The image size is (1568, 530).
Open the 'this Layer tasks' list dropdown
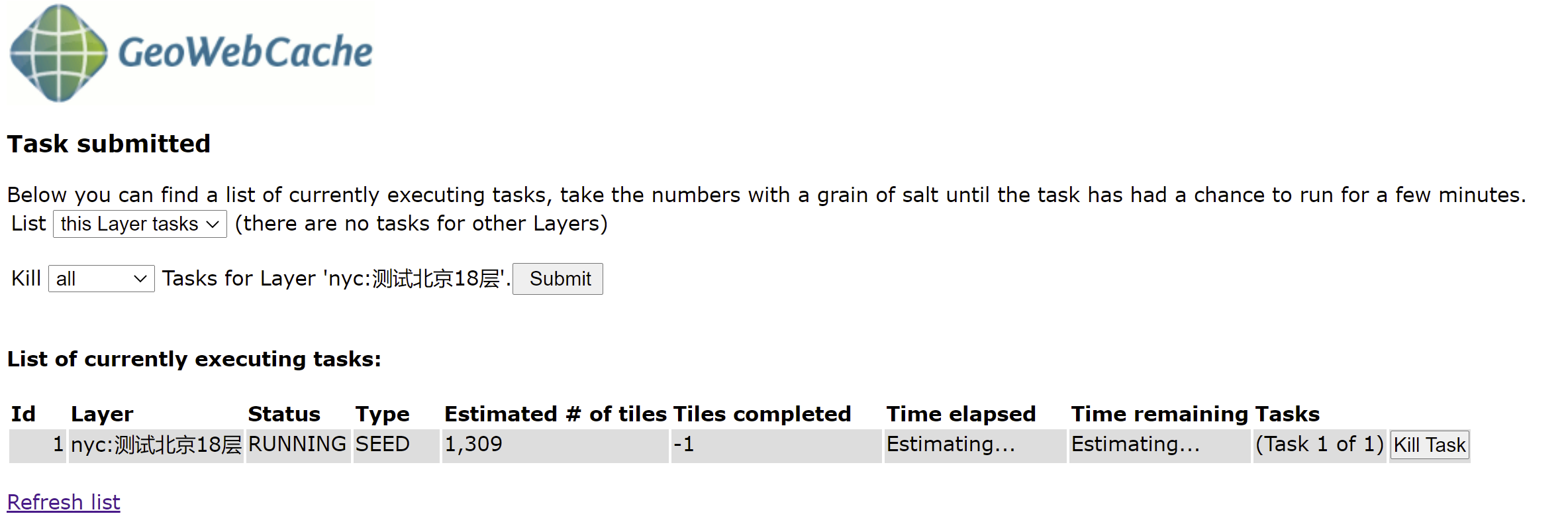tap(140, 224)
